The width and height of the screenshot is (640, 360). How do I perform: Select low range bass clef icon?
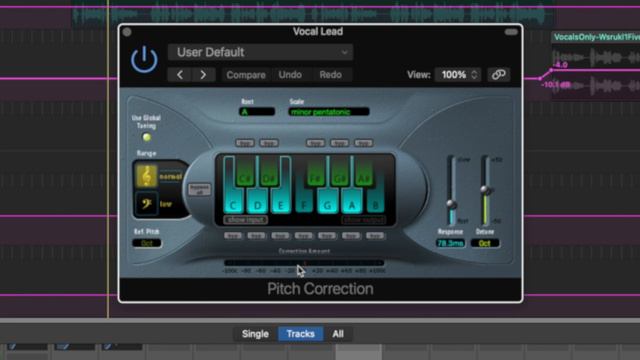click(147, 203)
